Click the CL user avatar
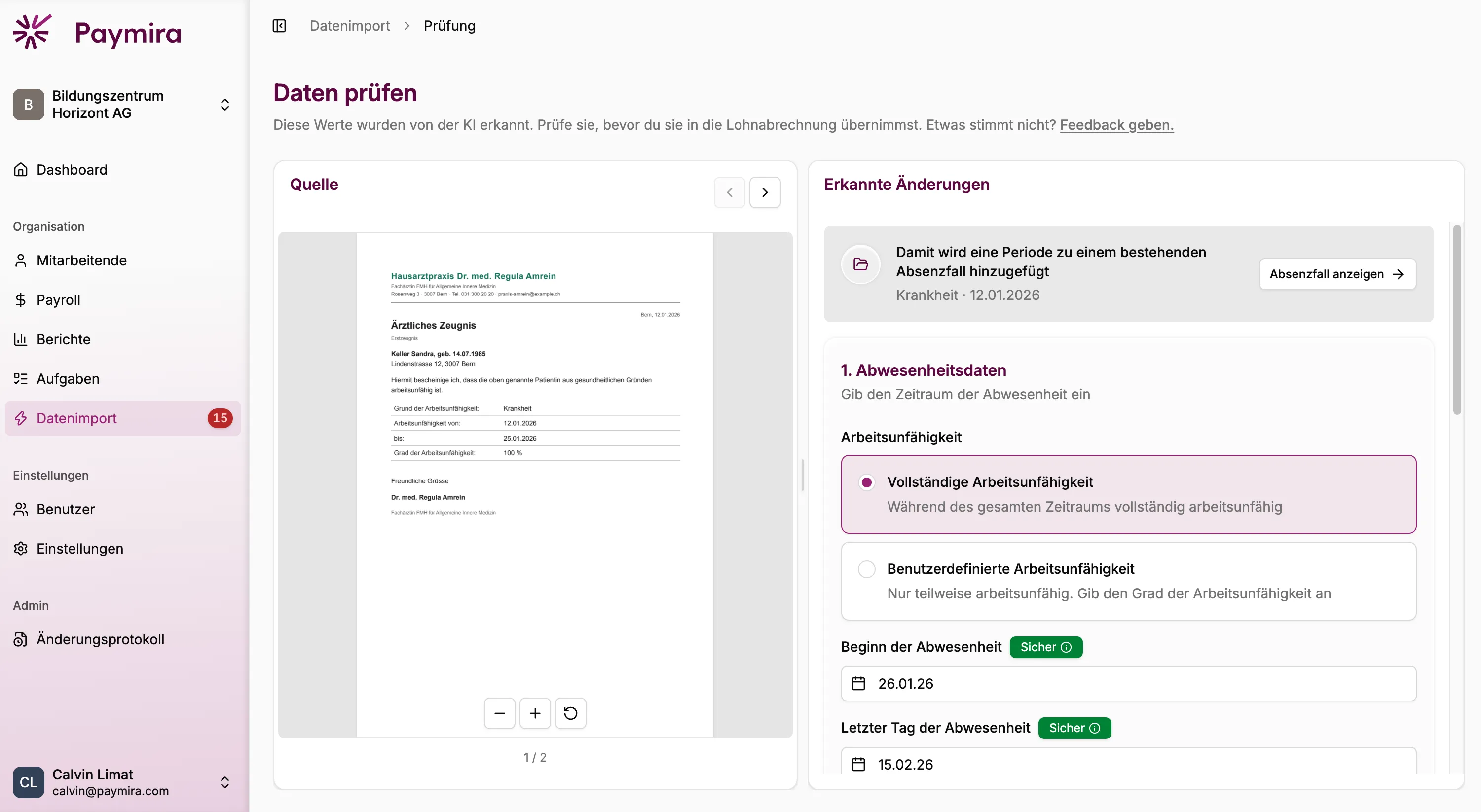 28,782
